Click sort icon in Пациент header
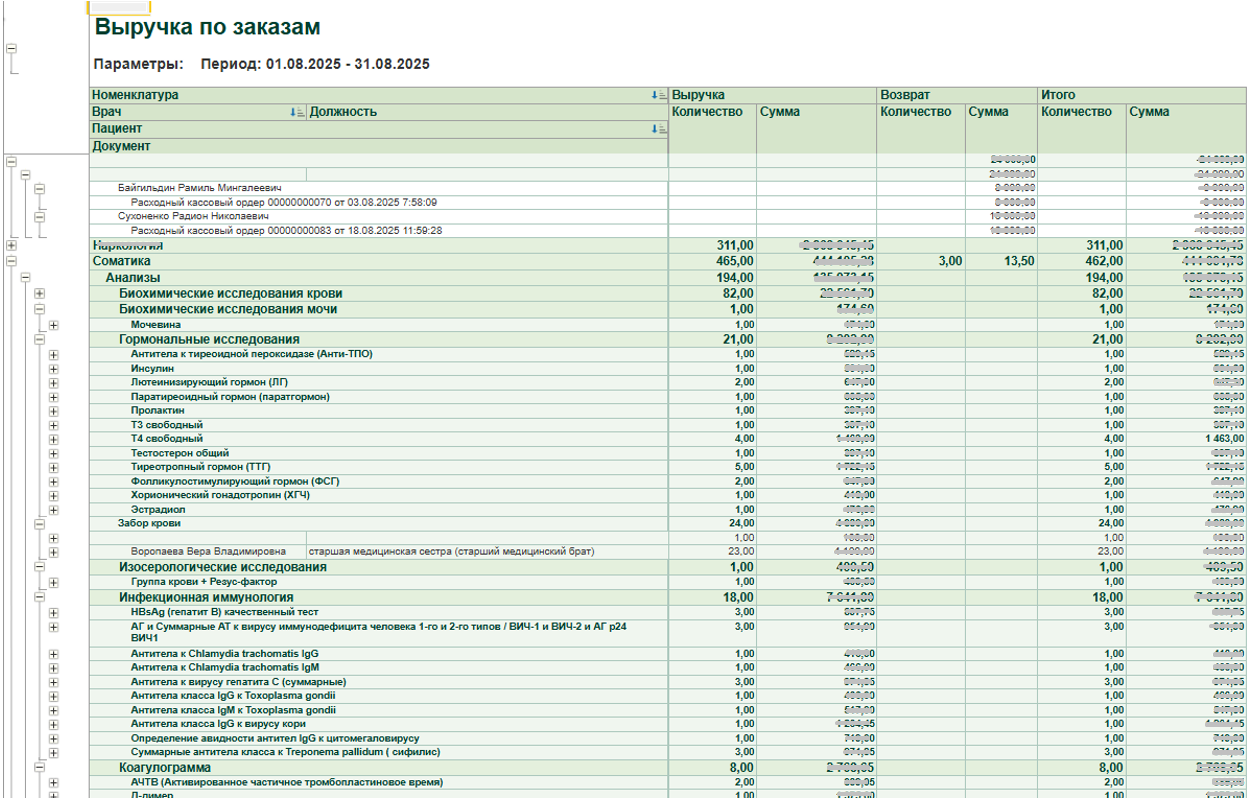The width and height of the screenshot is (1250, 801). click(658, 129)
